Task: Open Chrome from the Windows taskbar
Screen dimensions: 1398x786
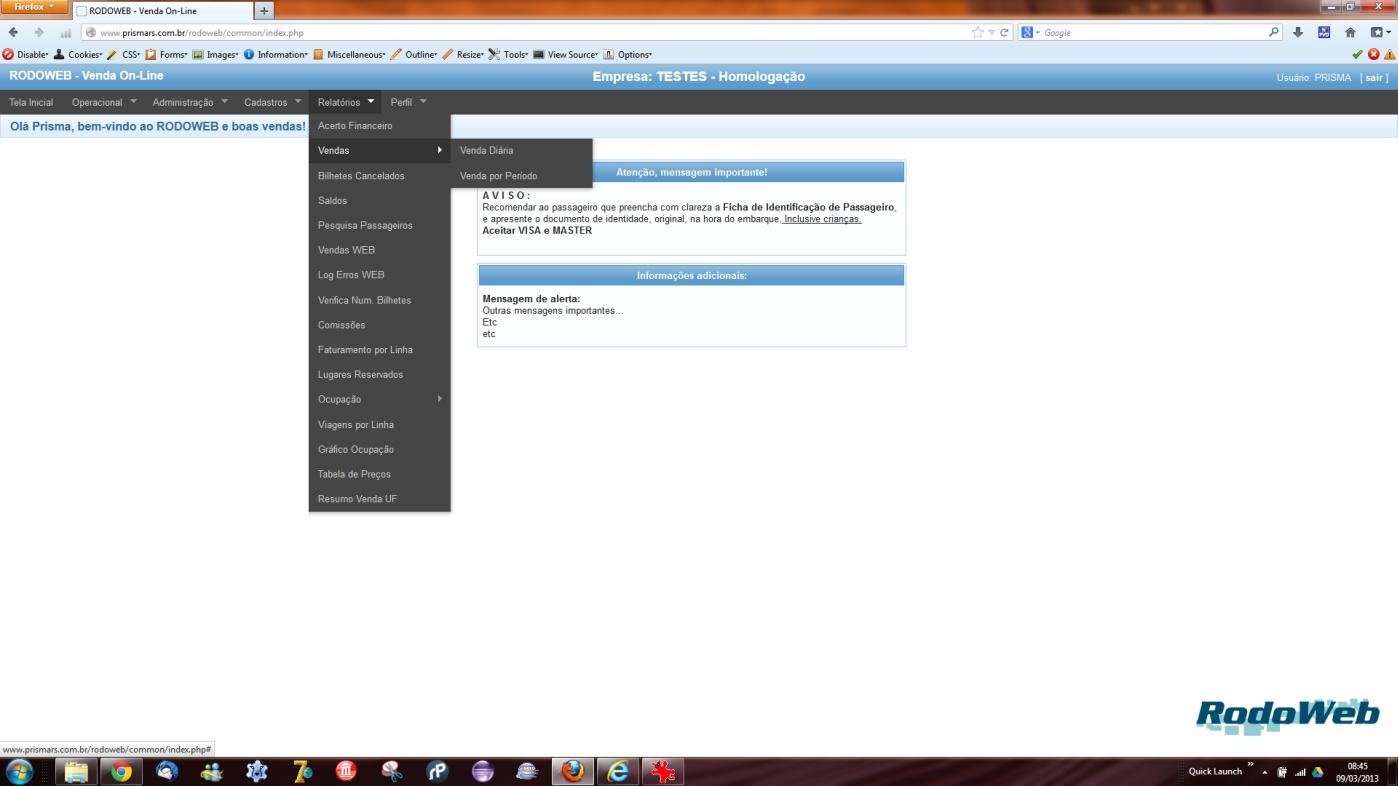Action: click(x=122, y=771)
